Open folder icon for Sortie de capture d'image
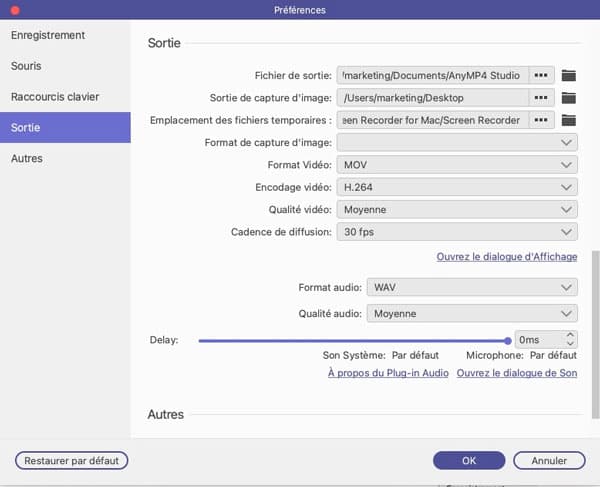Screen dimensions: 600x487 pos(569,98)
